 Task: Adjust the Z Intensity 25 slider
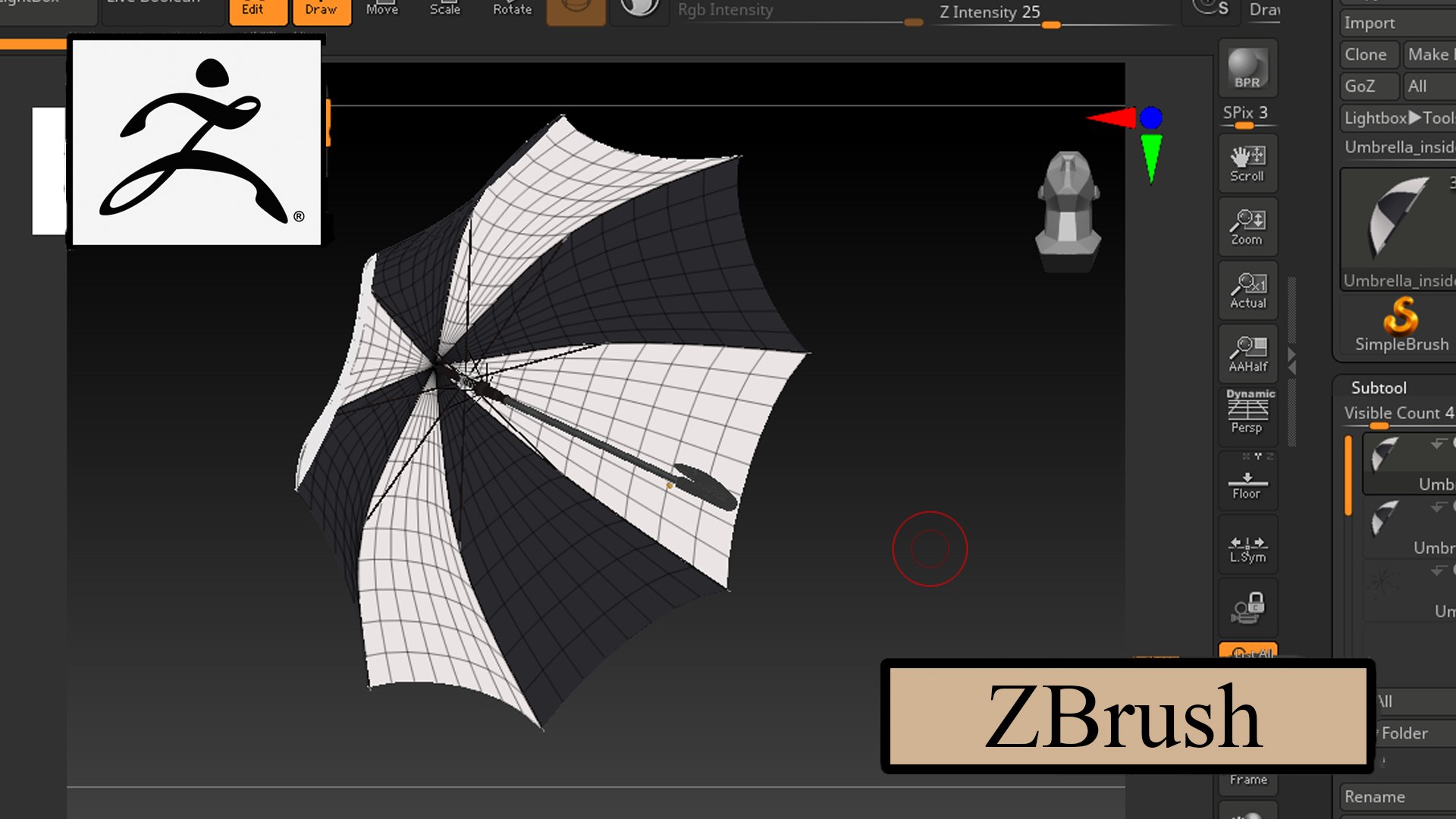(x=1054, y=15)
